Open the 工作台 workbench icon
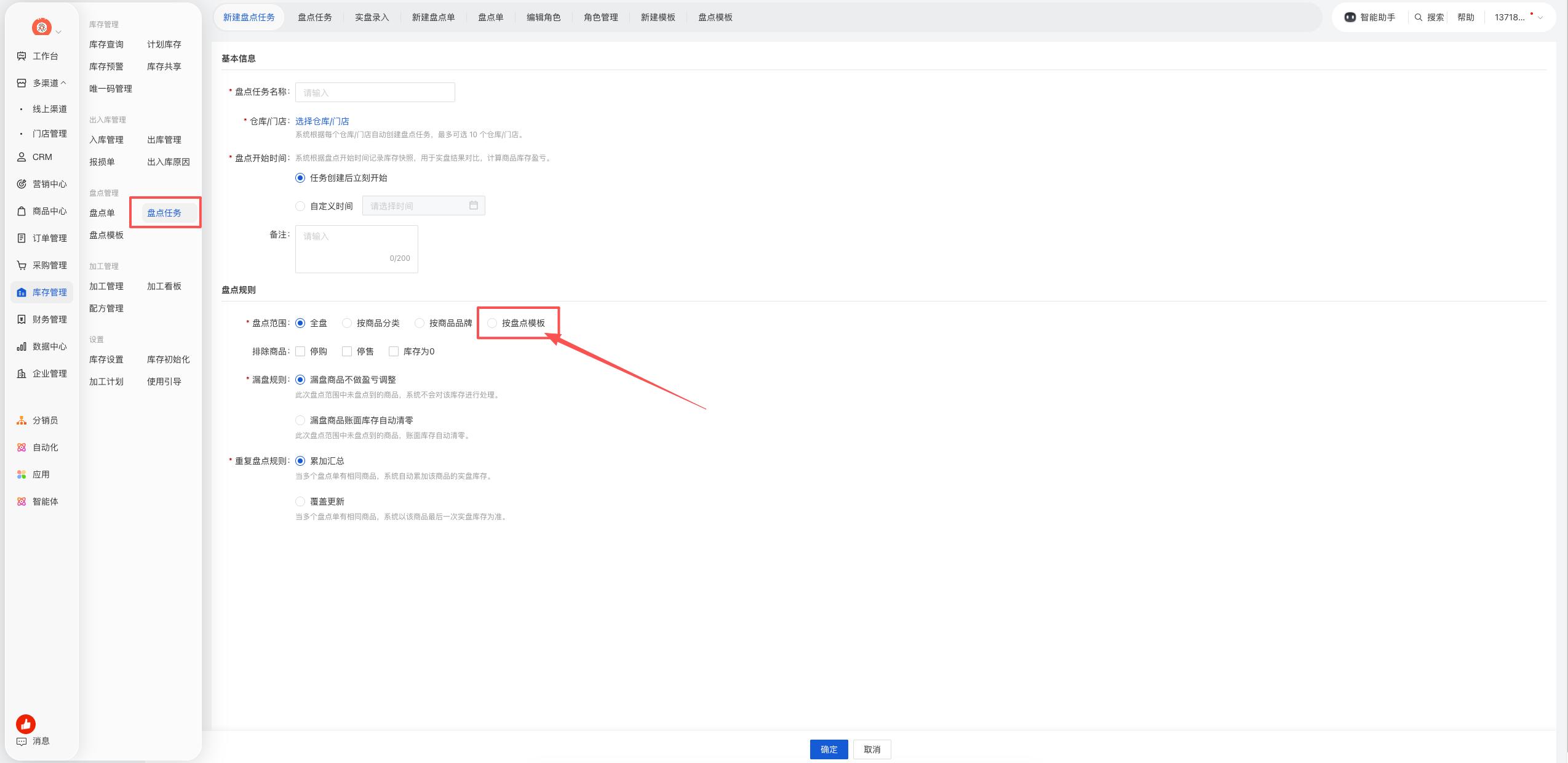 coord(22,56)
